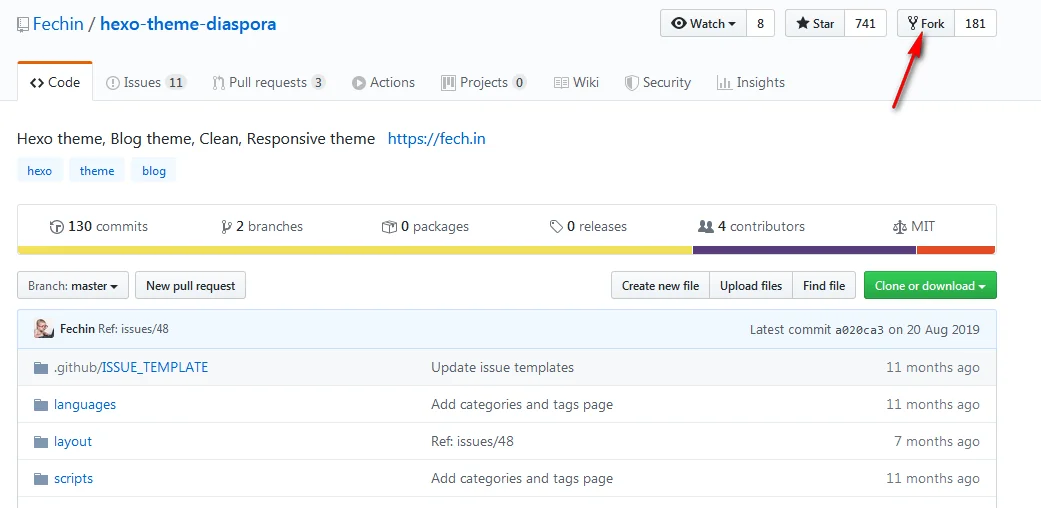Switch to the Code tab

(55, 82)
